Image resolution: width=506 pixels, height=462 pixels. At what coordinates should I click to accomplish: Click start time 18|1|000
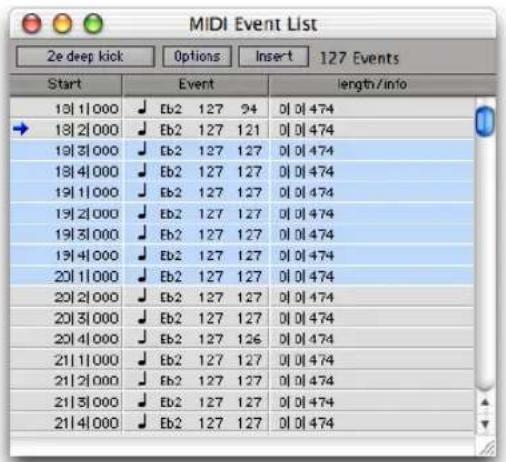click(87, 109)
